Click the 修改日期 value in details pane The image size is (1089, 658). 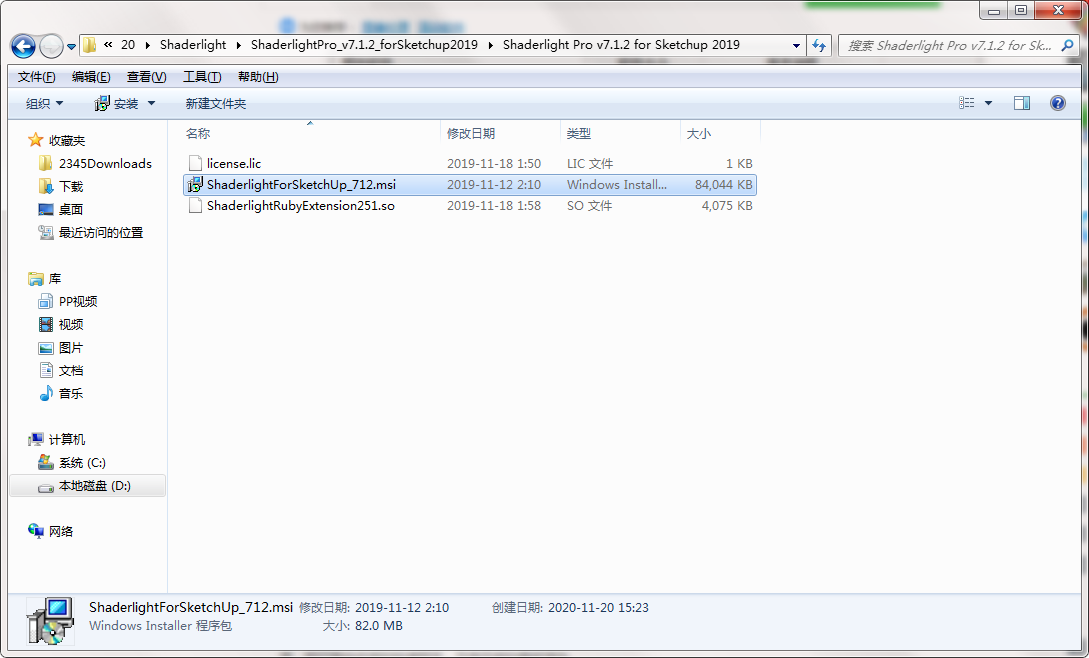[401, 607]
